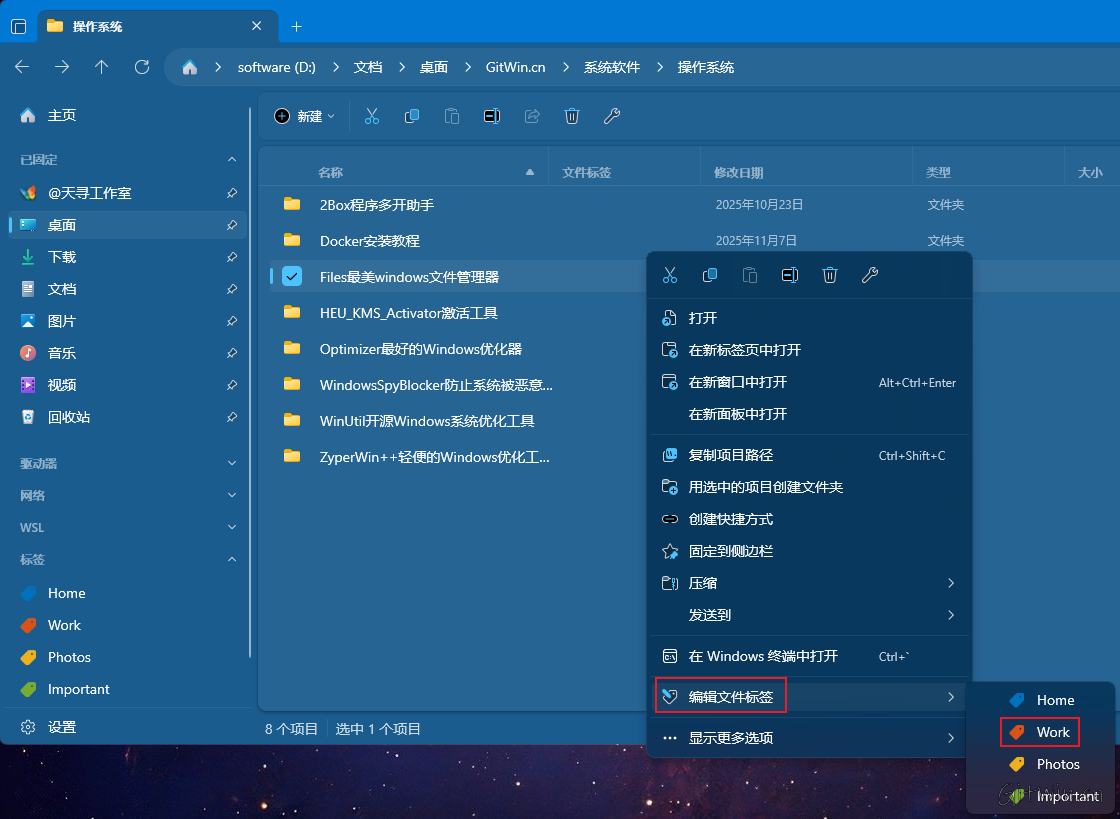Click GitWin.cn in the breadcrumb path
The height and width of the screenshot is (819, 1120).
515,67
